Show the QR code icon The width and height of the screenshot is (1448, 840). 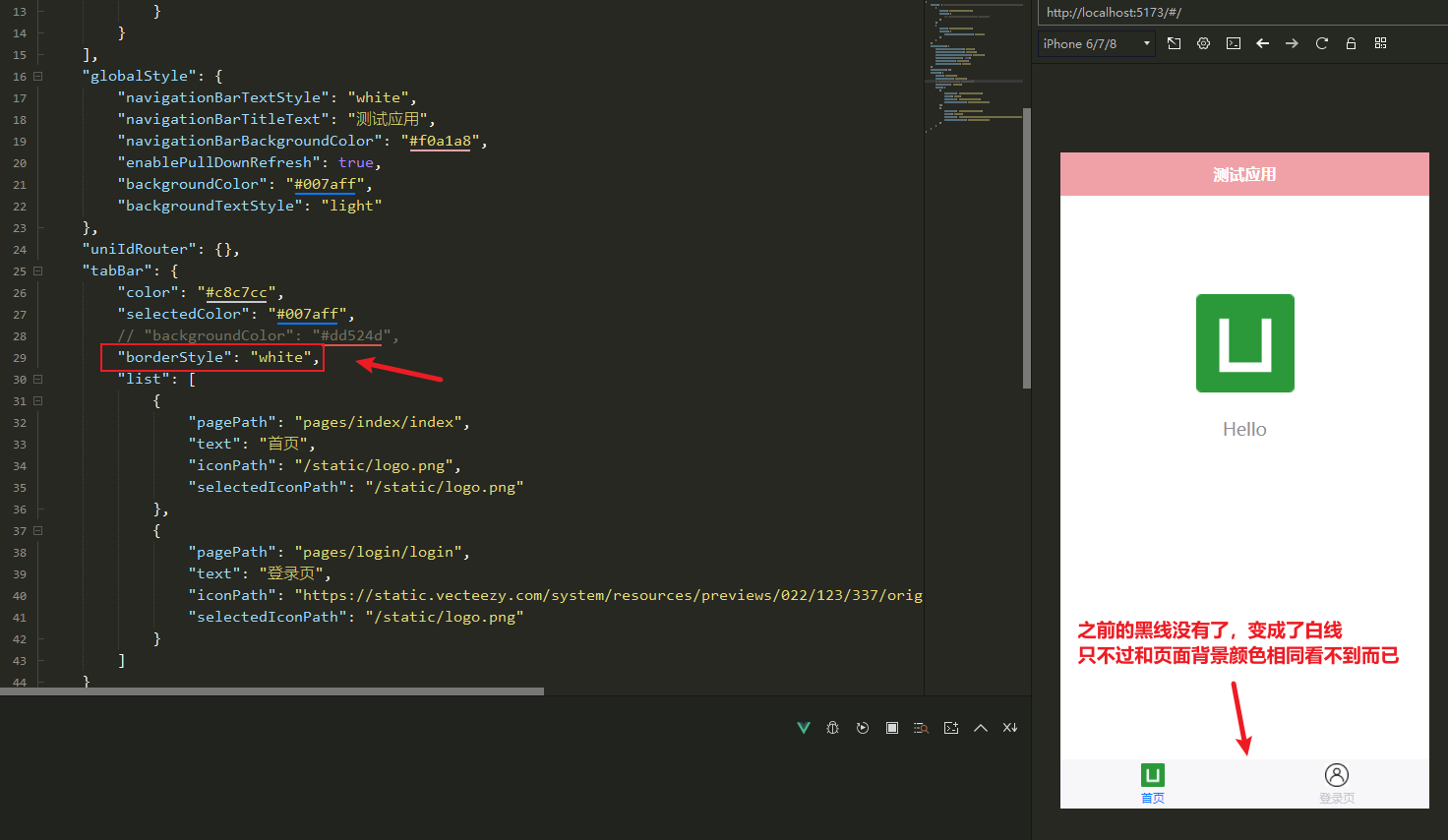(x=1380, y=43)
